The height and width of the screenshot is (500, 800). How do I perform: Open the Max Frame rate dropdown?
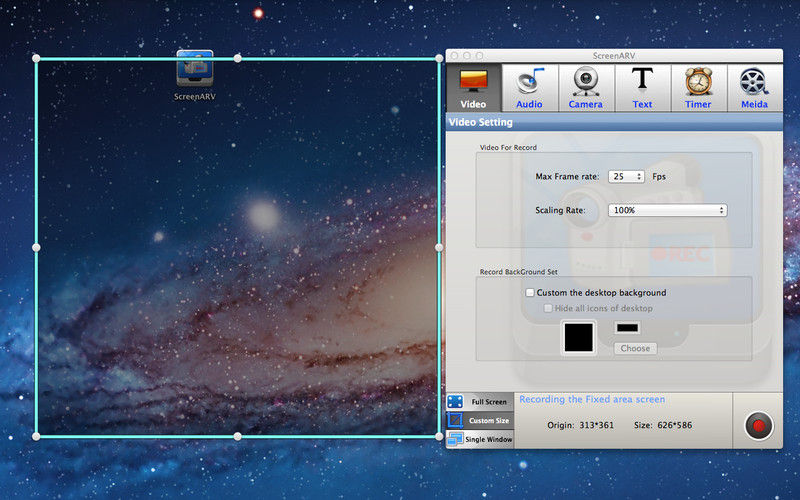(627, 176)
